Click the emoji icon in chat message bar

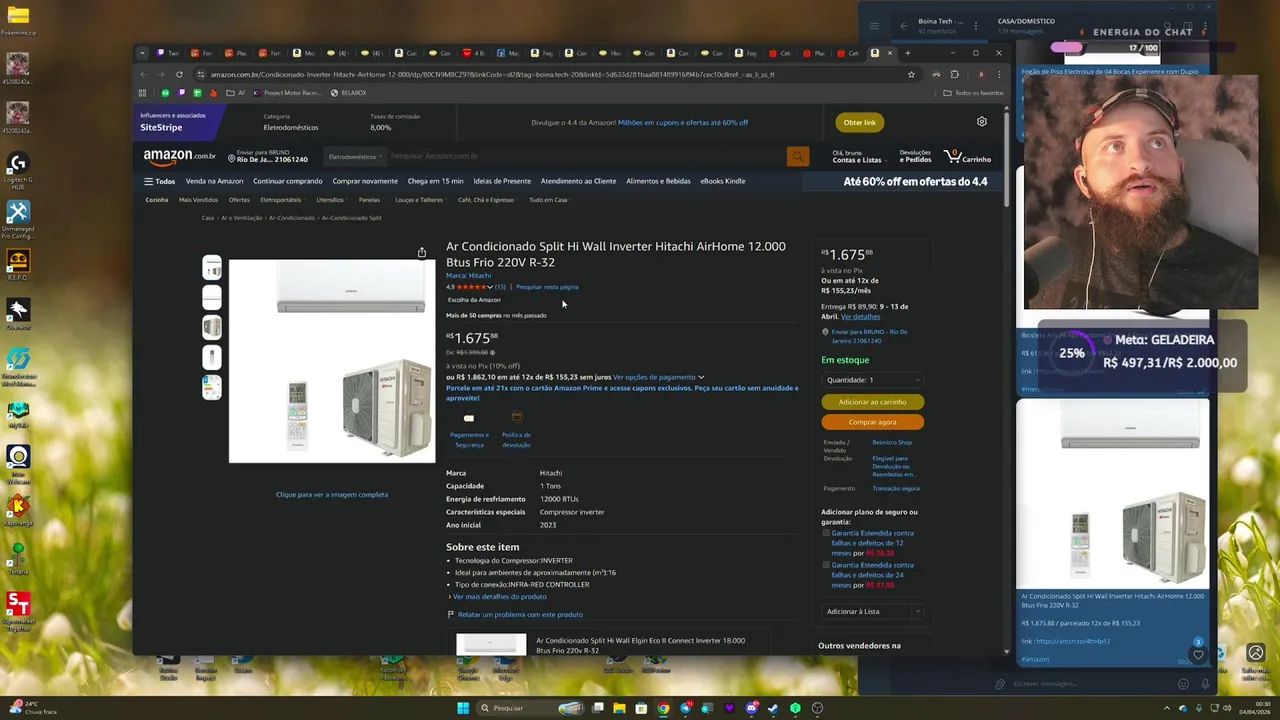click(1183, 684)
